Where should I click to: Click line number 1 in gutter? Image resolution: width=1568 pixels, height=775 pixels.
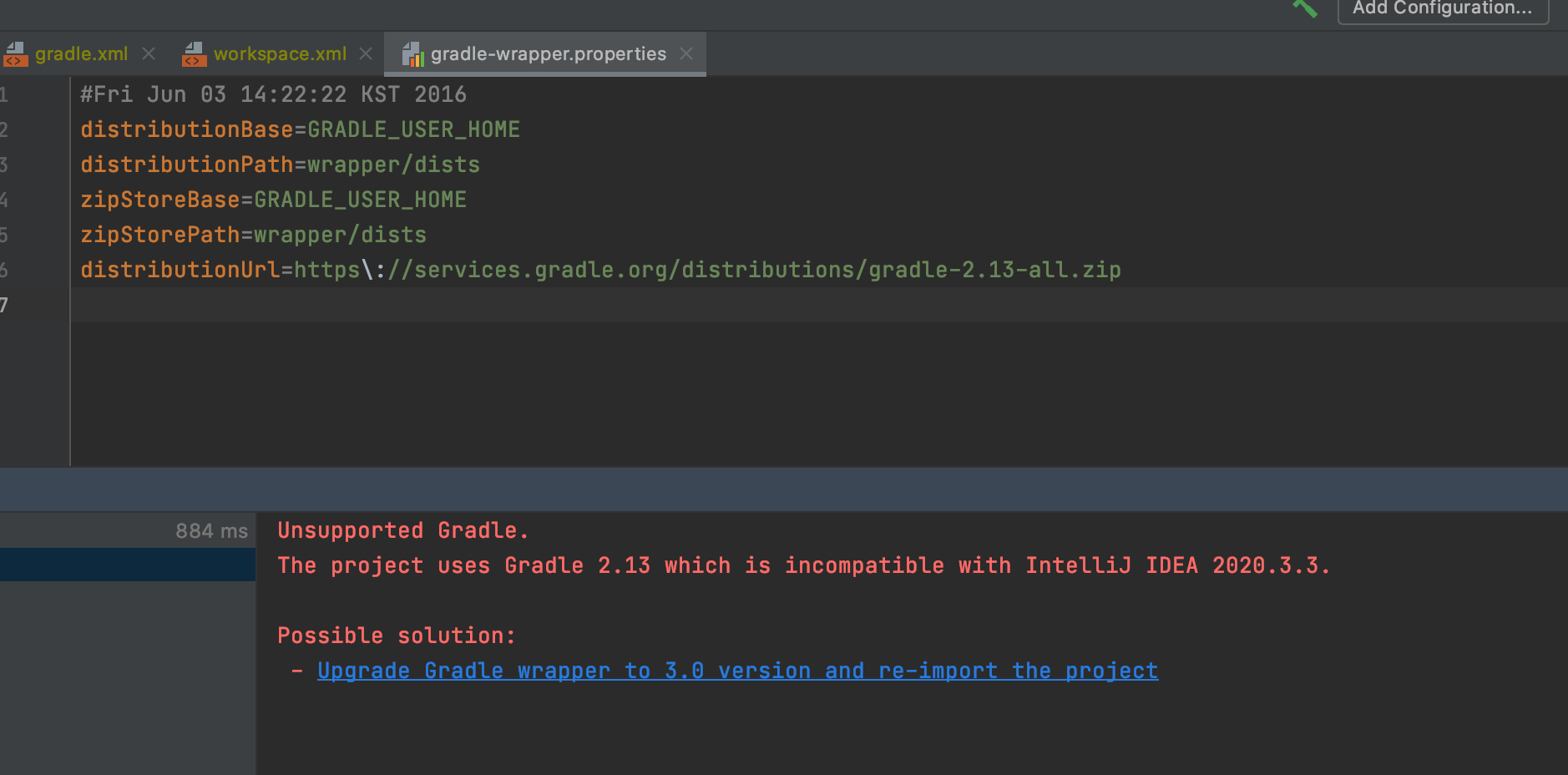click(x=4, y=94)
